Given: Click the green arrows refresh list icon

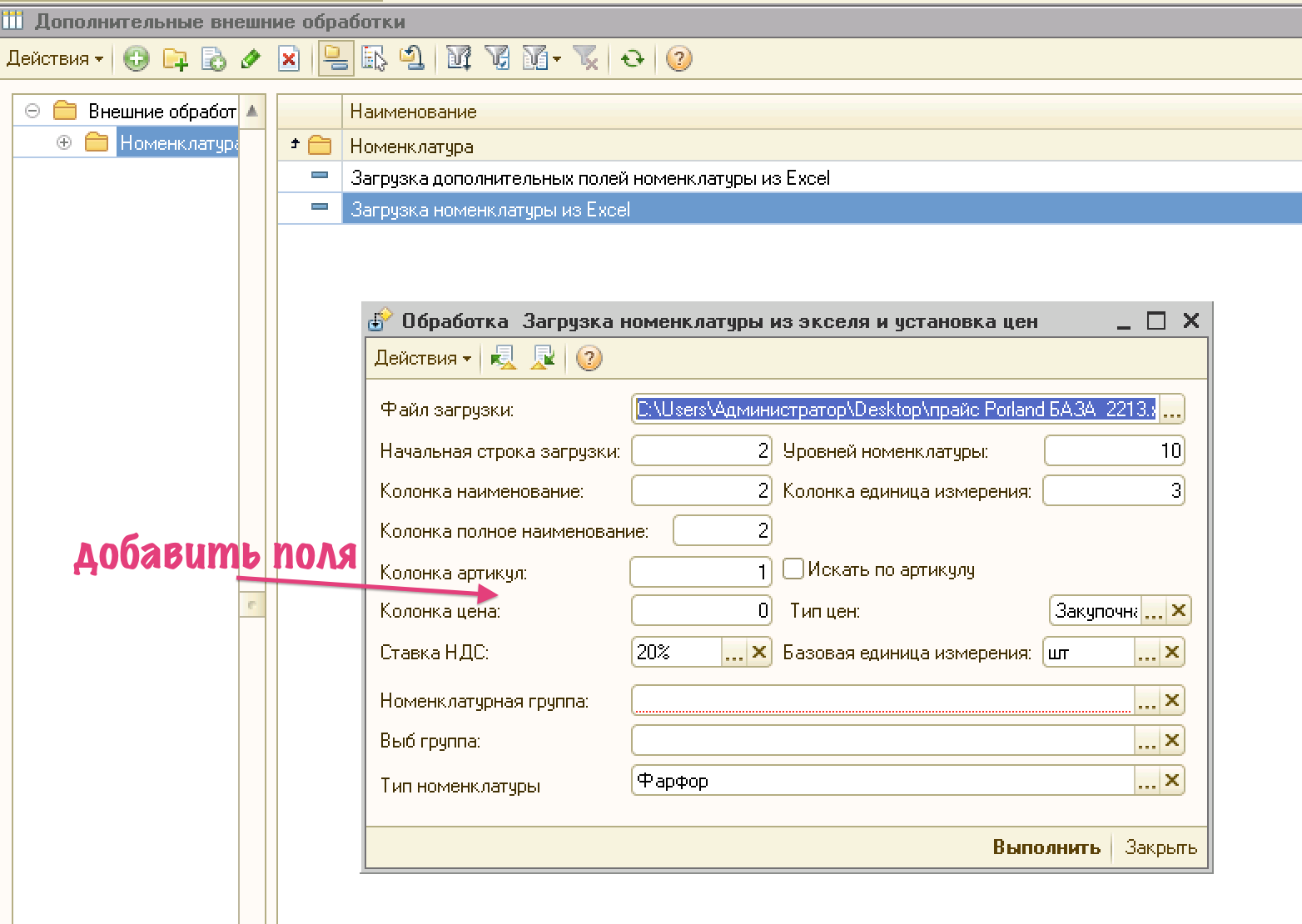Looking at the screenshot, I should 633,59.
